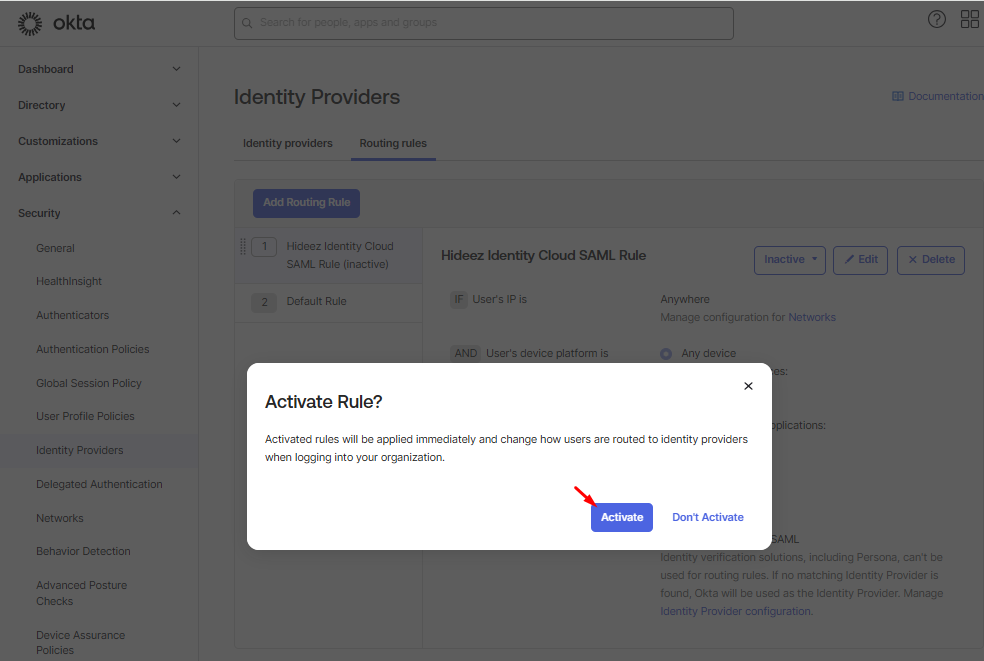The image size is (984, 661).
Task: Click the pencil icon on Edit button
Action: [850, 260]
